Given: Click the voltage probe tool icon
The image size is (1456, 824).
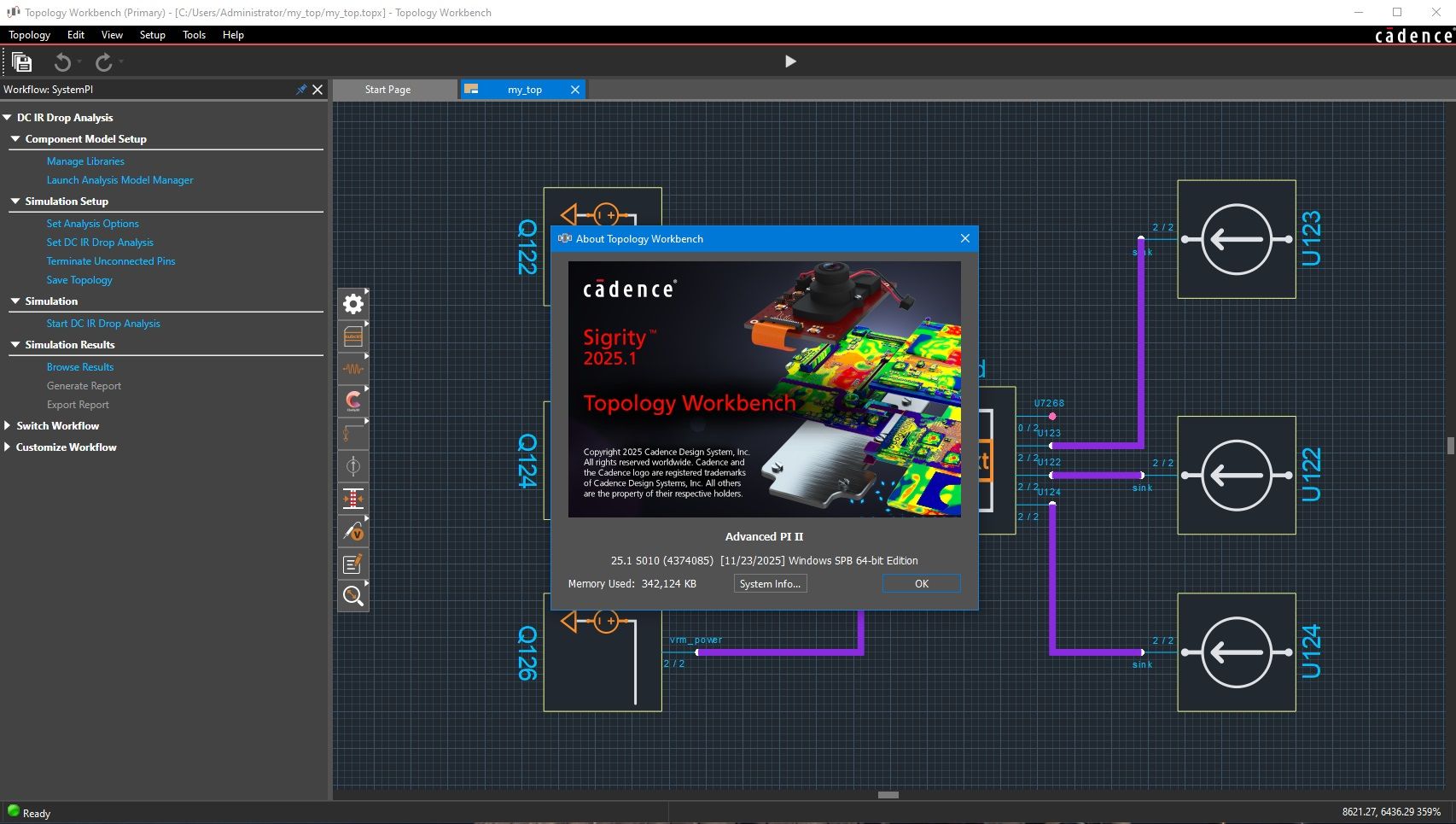Looking at the screenshot, I should (x=352, y=531).
